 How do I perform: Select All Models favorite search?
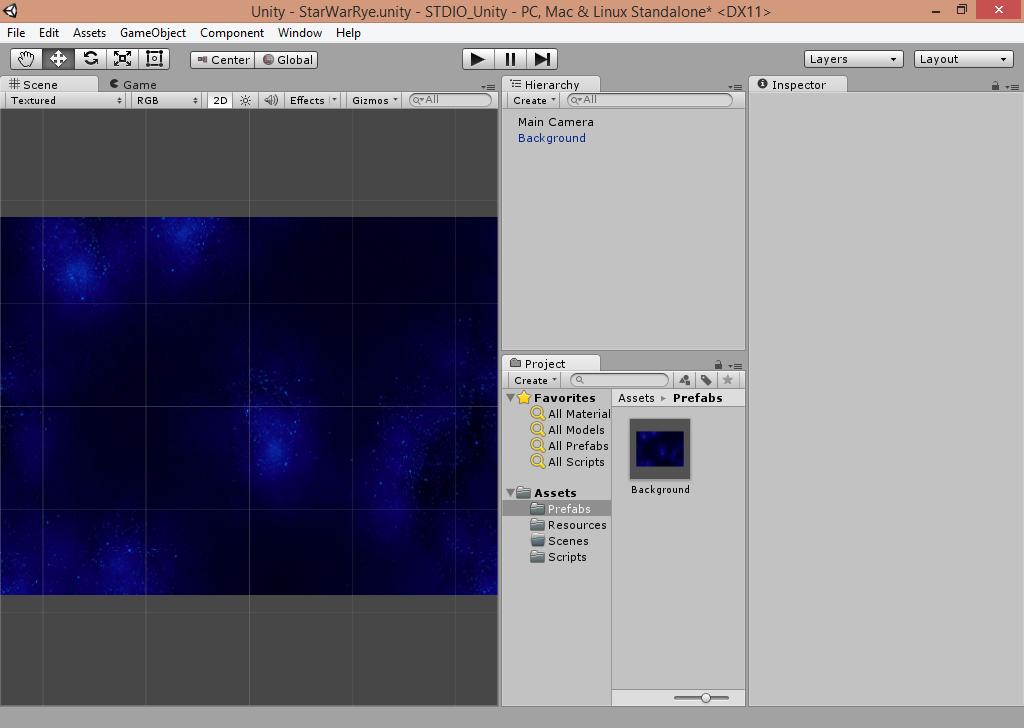(568, 430)
